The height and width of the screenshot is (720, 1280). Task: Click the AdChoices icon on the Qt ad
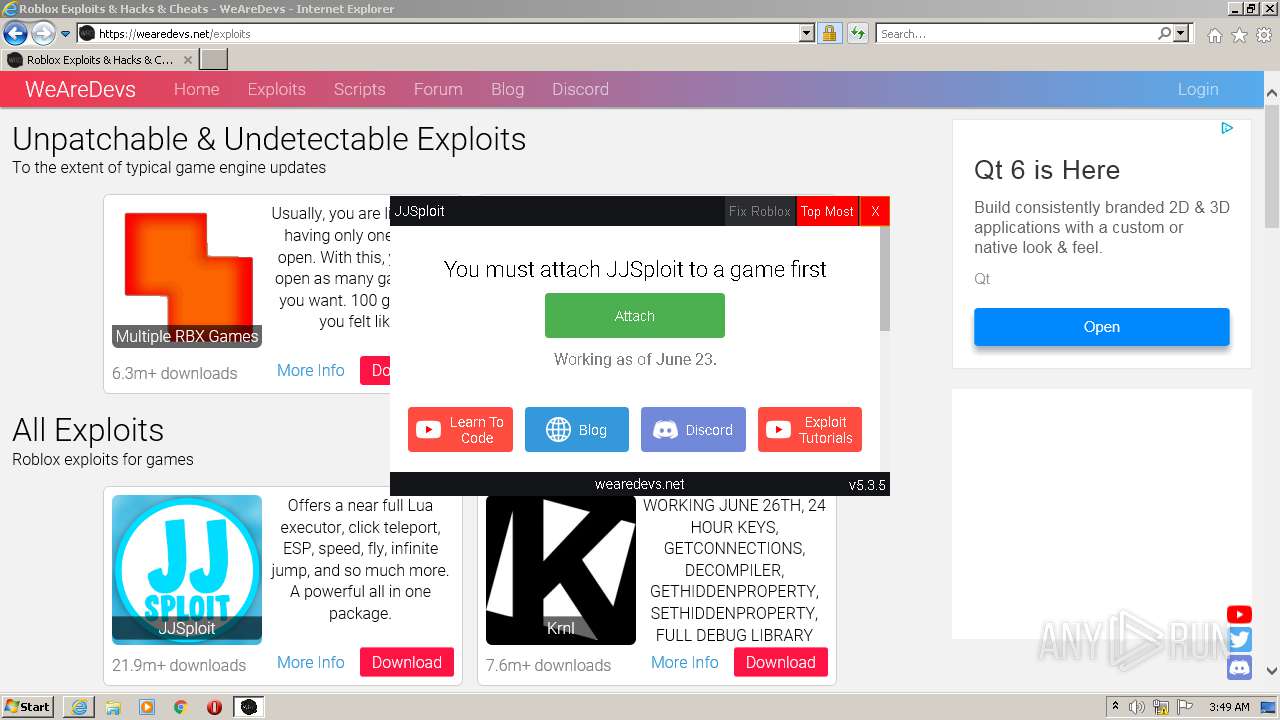point(1227,128)
